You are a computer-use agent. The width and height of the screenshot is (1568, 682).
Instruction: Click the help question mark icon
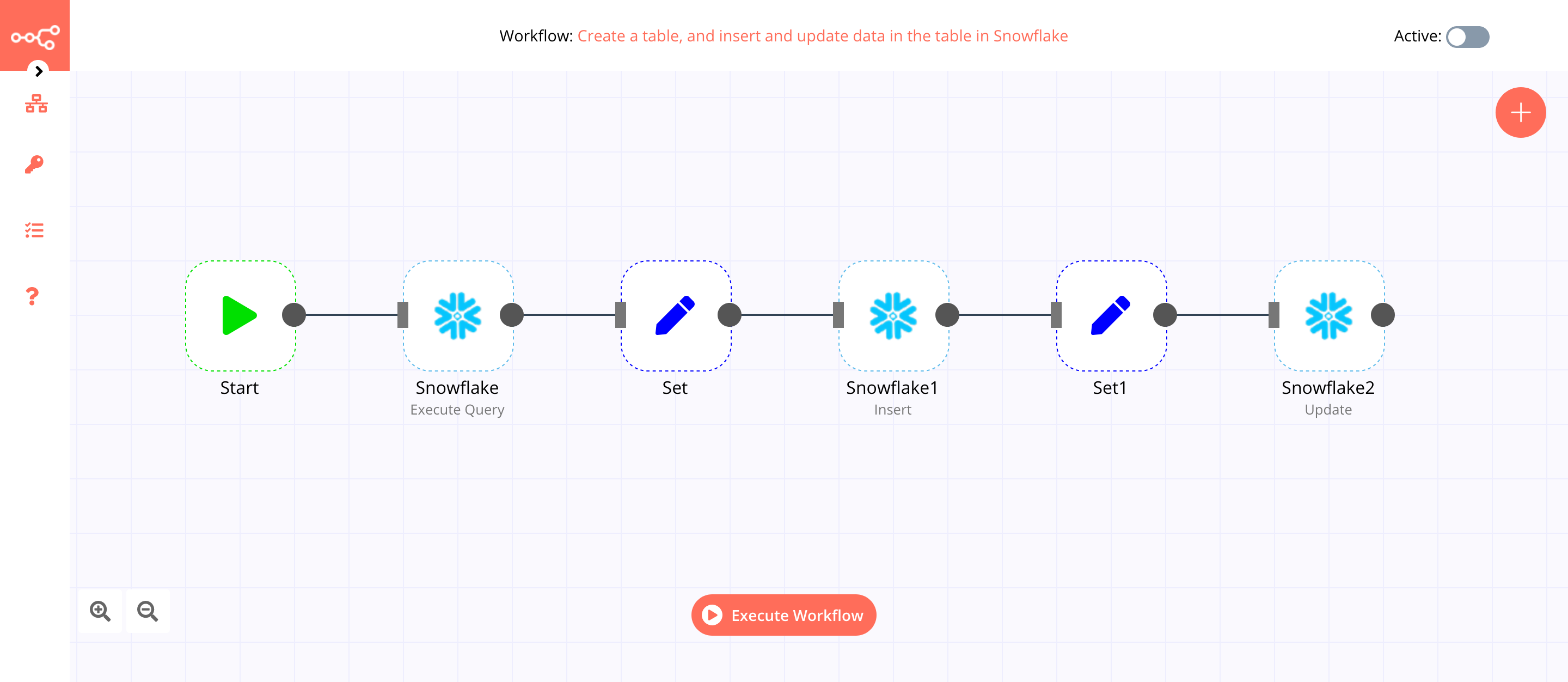[35, 296]
